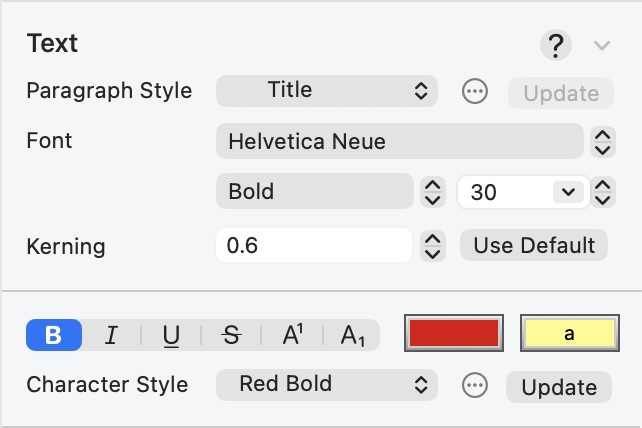Toggle Strikethrough formatting
Viewport: 642px width, 428px height.
(231, 335)
